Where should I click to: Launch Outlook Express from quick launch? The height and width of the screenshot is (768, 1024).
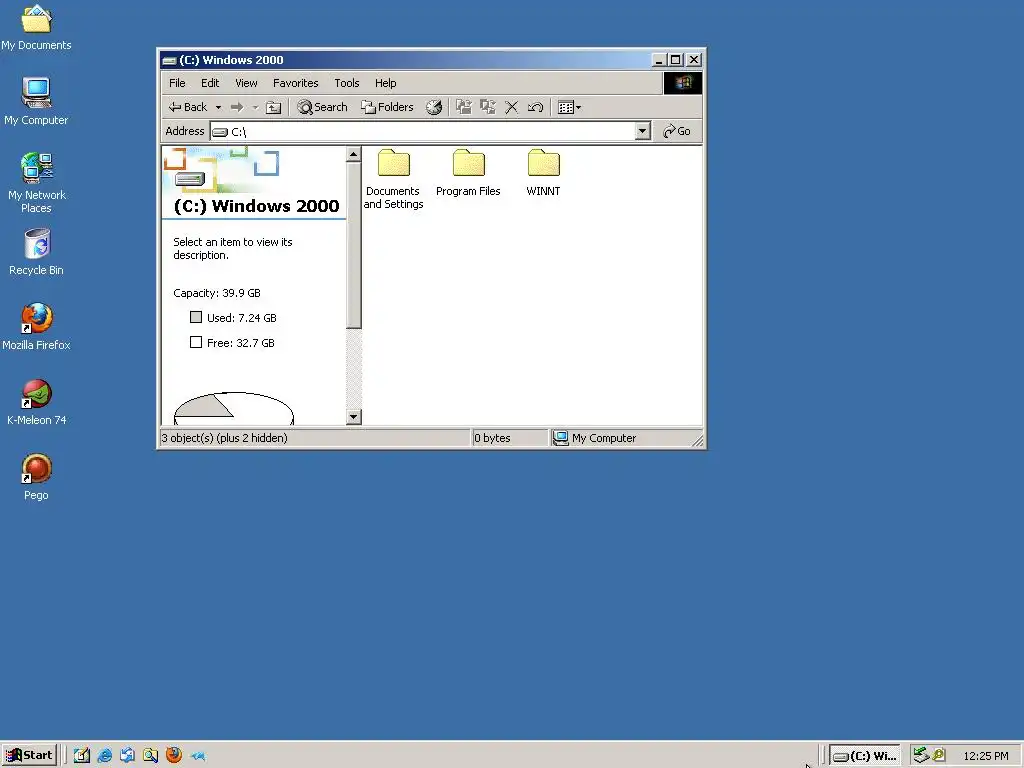127,756
